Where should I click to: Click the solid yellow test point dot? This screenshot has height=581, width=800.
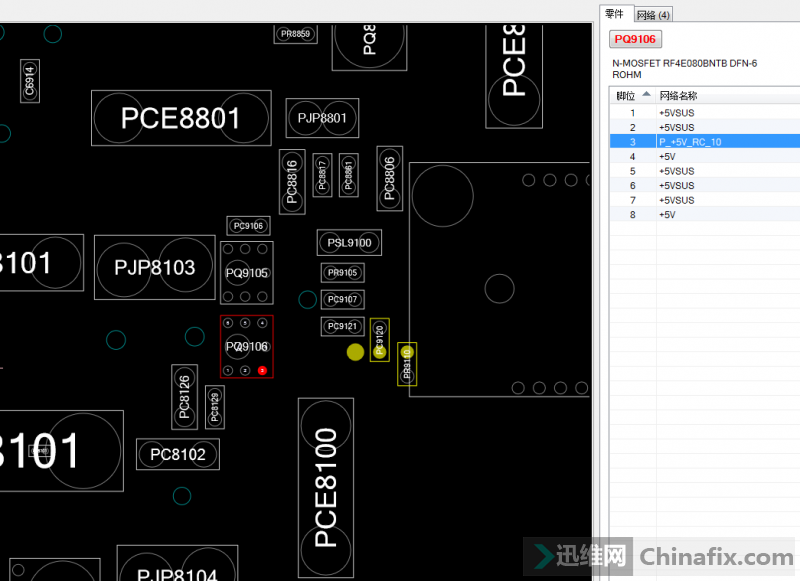[355, 352]
